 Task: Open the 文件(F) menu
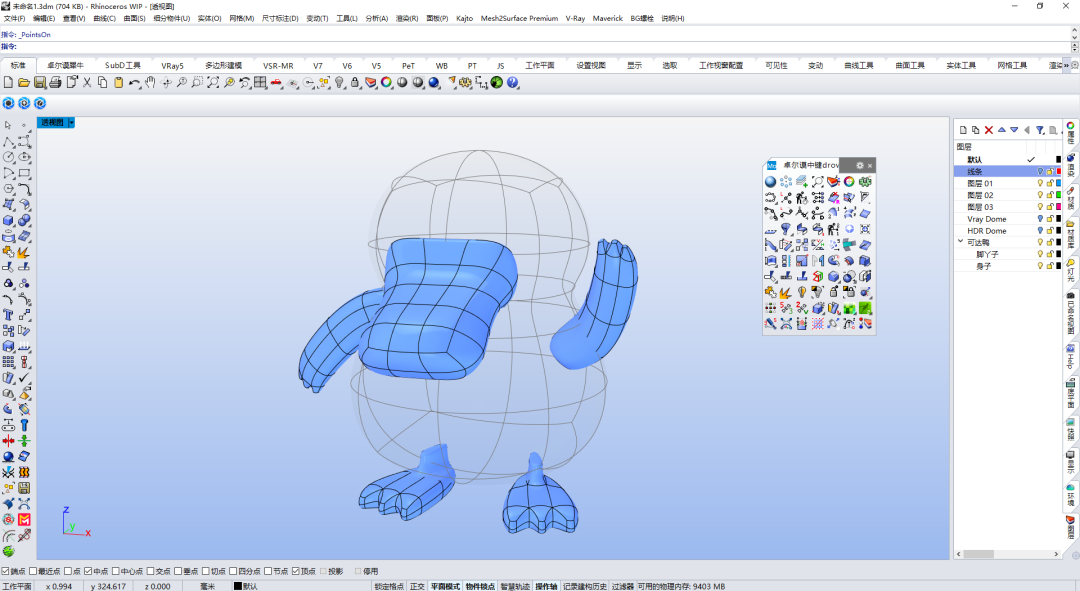(14, 19)
